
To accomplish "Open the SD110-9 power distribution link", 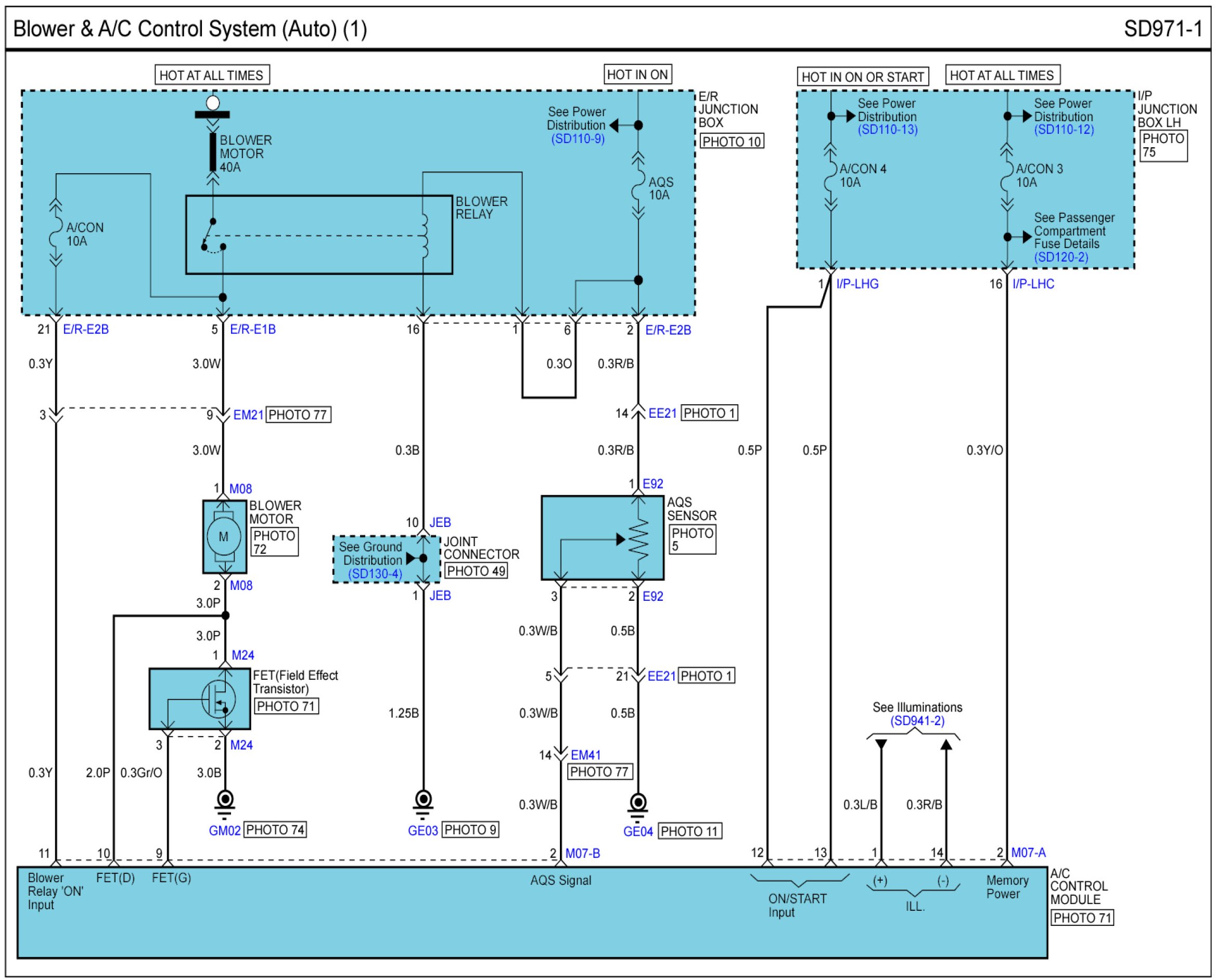I will point(578,138).
